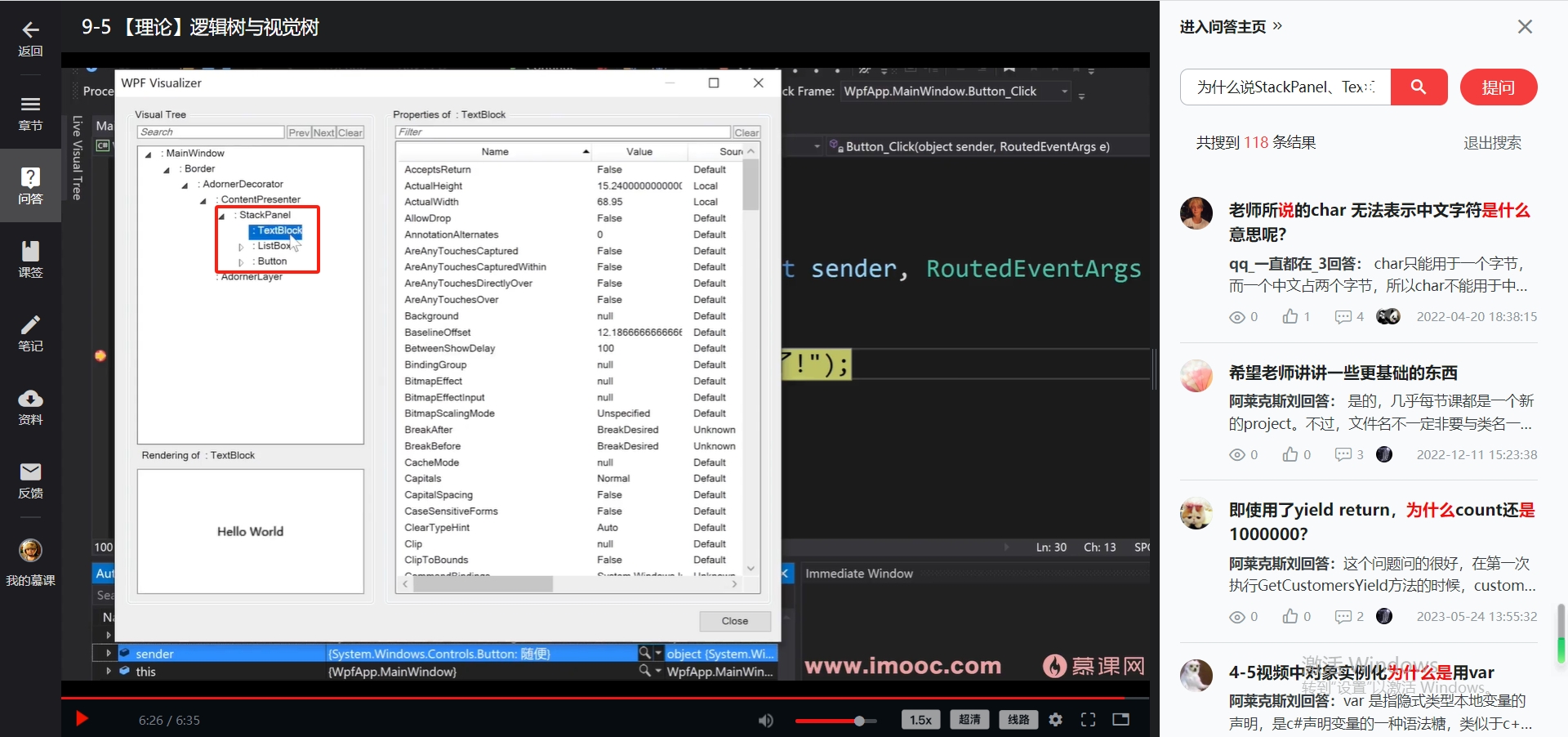Open question 希望老师讲讲一些更基础的东西

pyautogui.click(x=1343, y=373)
